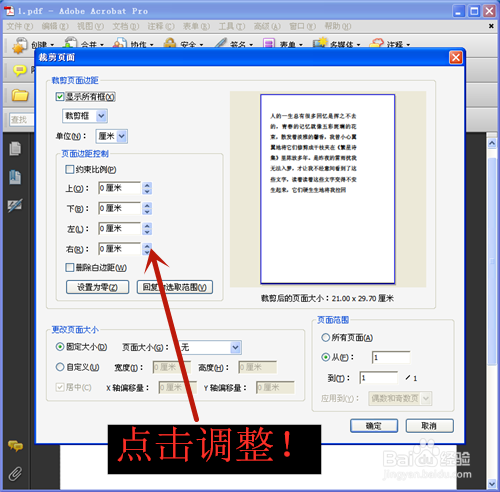Click the Combine (合并) toolbar icon
500x492 pixels.
(70, 43)
